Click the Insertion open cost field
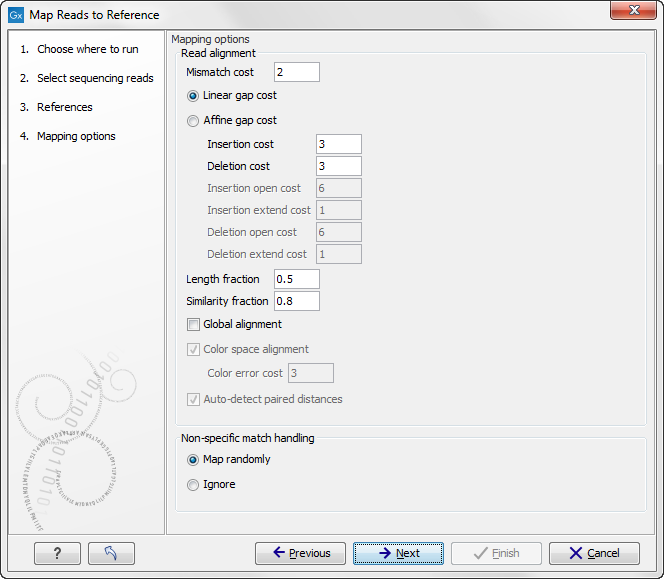 click(x=339, y=188)
